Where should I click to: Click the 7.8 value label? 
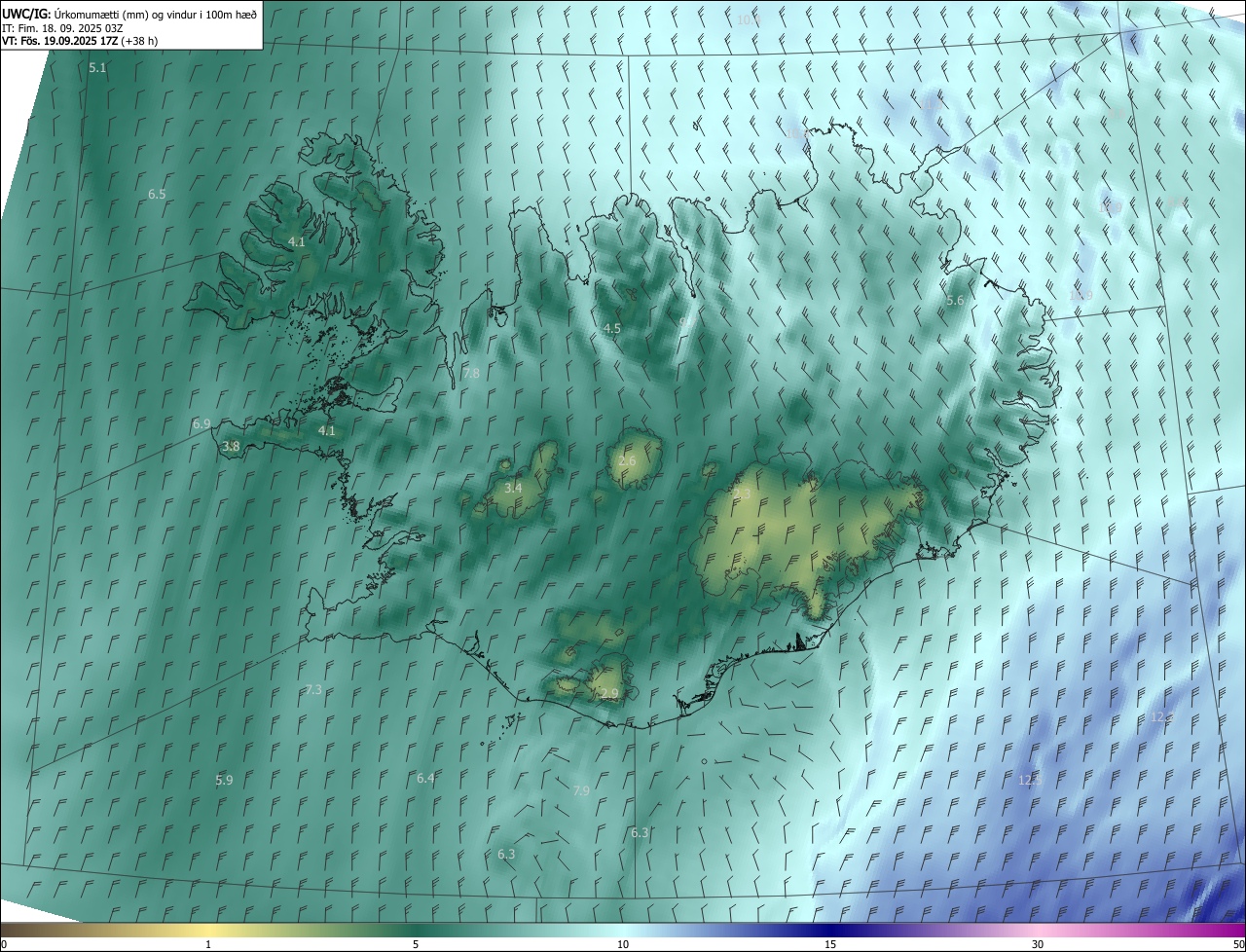tap(471, 374)
